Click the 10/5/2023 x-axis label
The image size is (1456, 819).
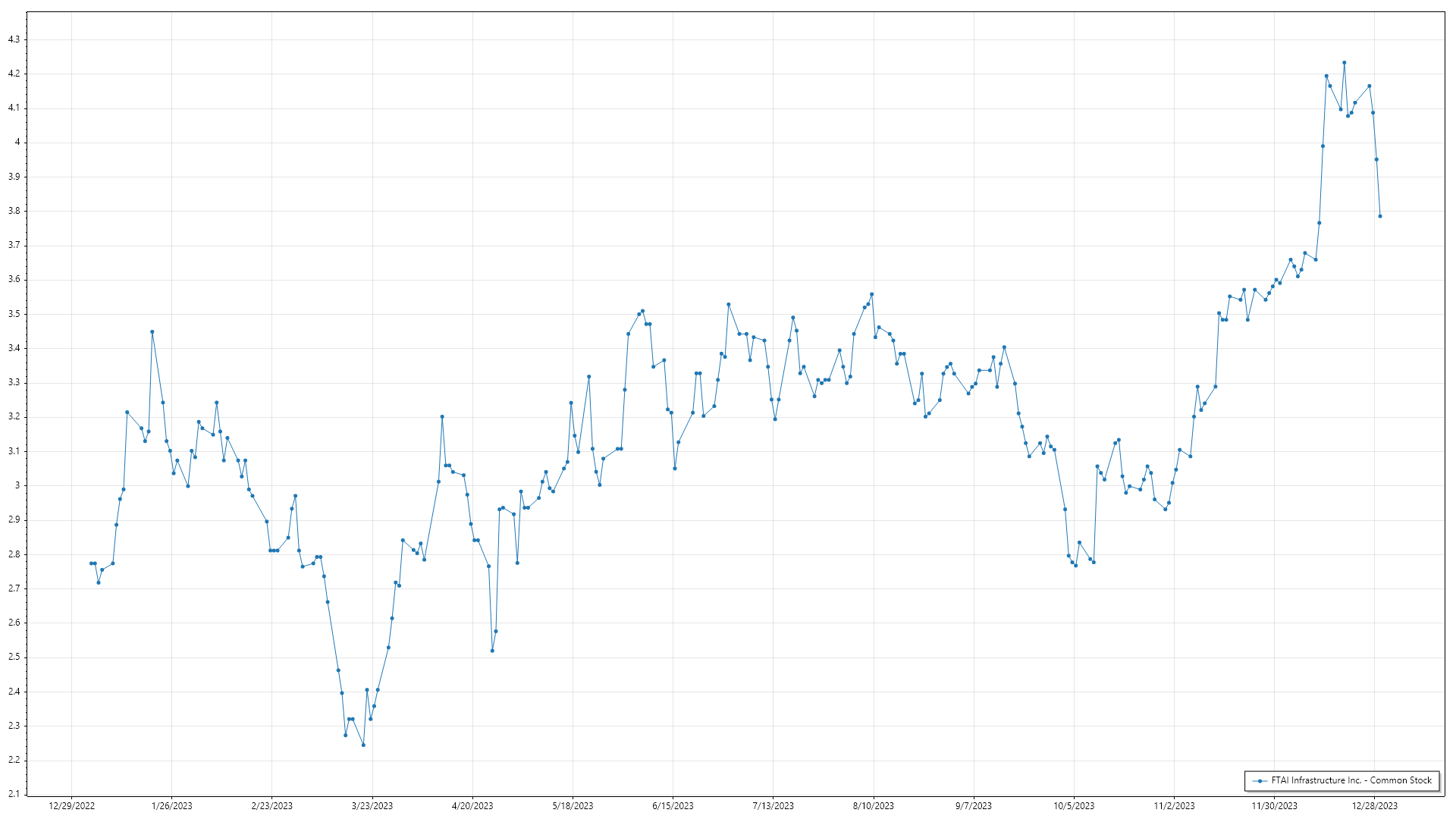pos(1074,806)
